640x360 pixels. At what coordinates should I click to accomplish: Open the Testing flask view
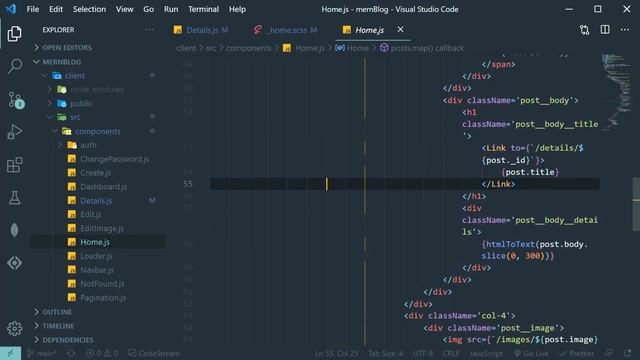point(14,198)
